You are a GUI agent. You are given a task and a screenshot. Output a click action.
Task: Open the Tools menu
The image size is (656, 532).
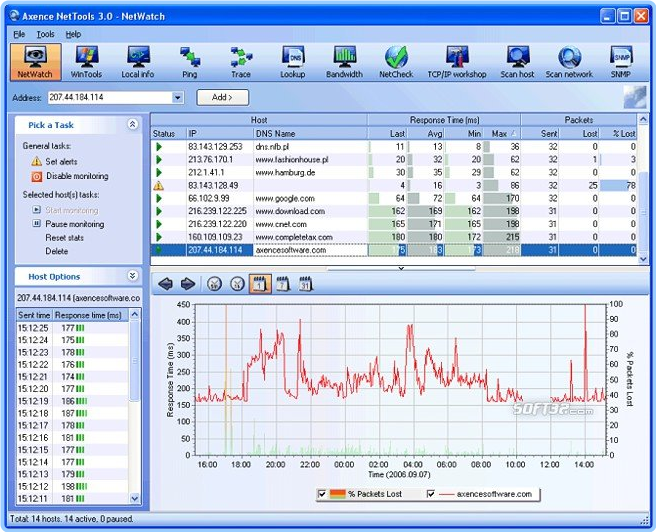click(45, 34)
